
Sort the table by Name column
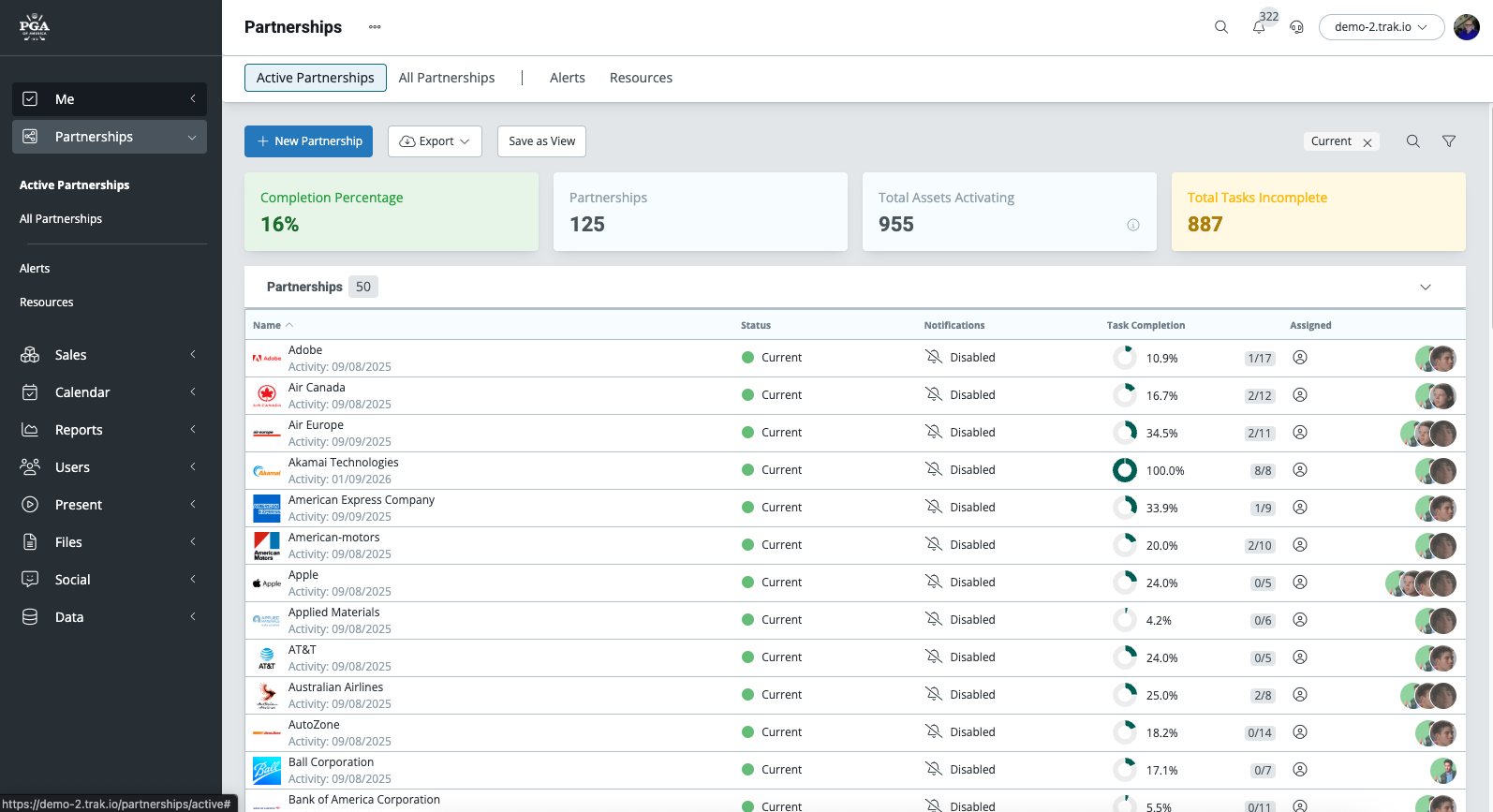273,326
